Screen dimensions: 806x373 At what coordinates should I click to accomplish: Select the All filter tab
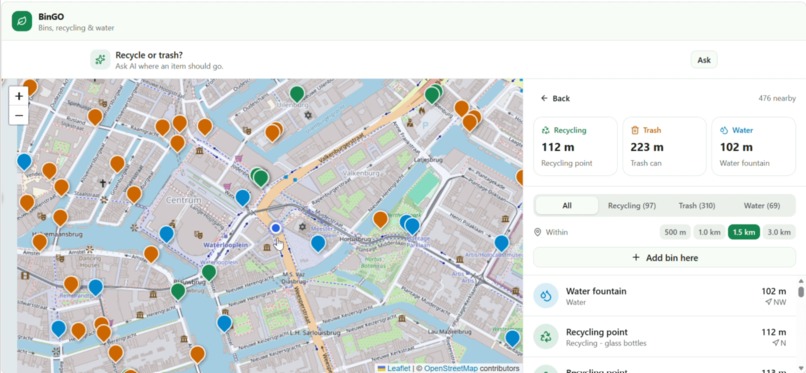(567, 206)
